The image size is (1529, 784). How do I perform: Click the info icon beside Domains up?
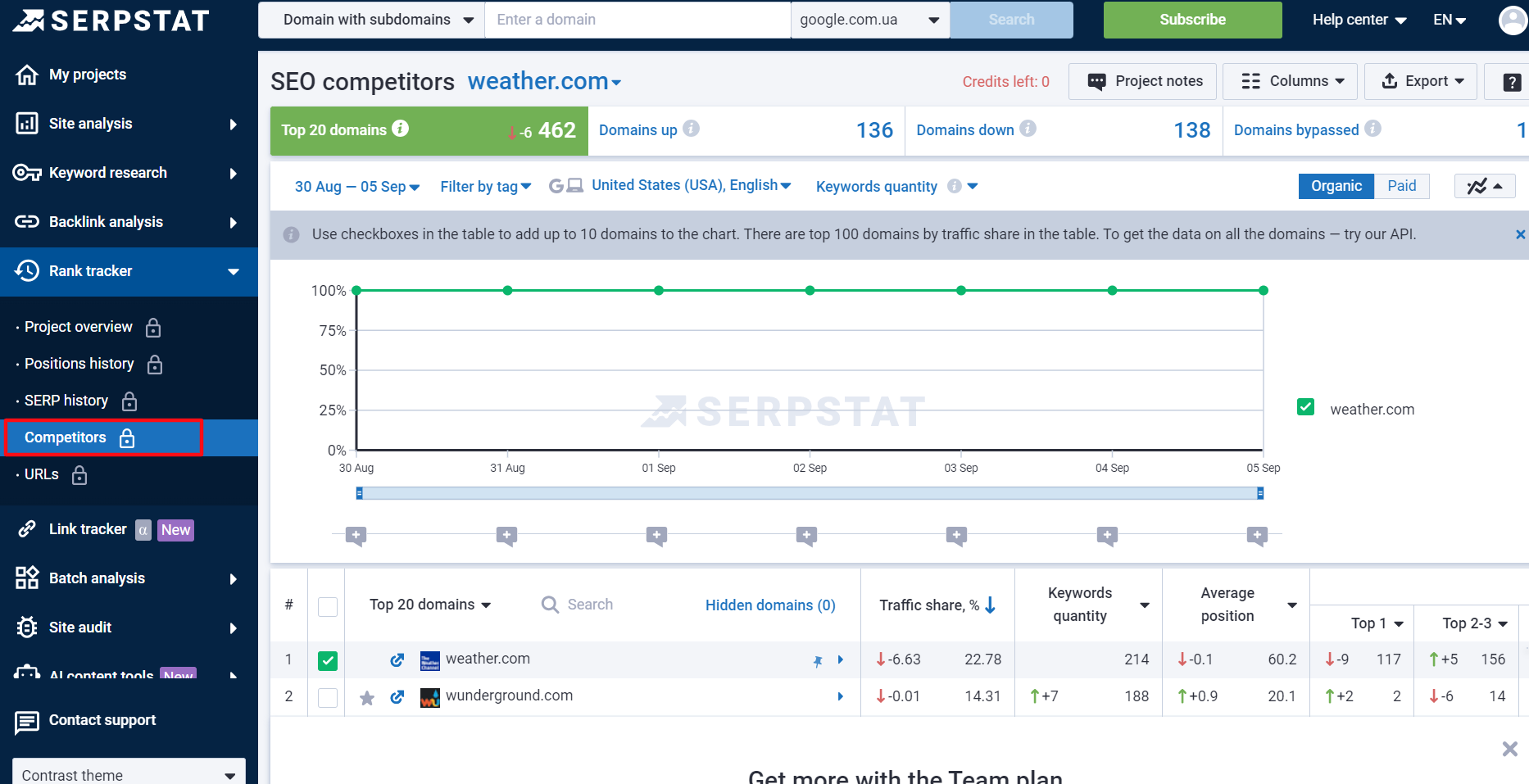click(691, 128)
